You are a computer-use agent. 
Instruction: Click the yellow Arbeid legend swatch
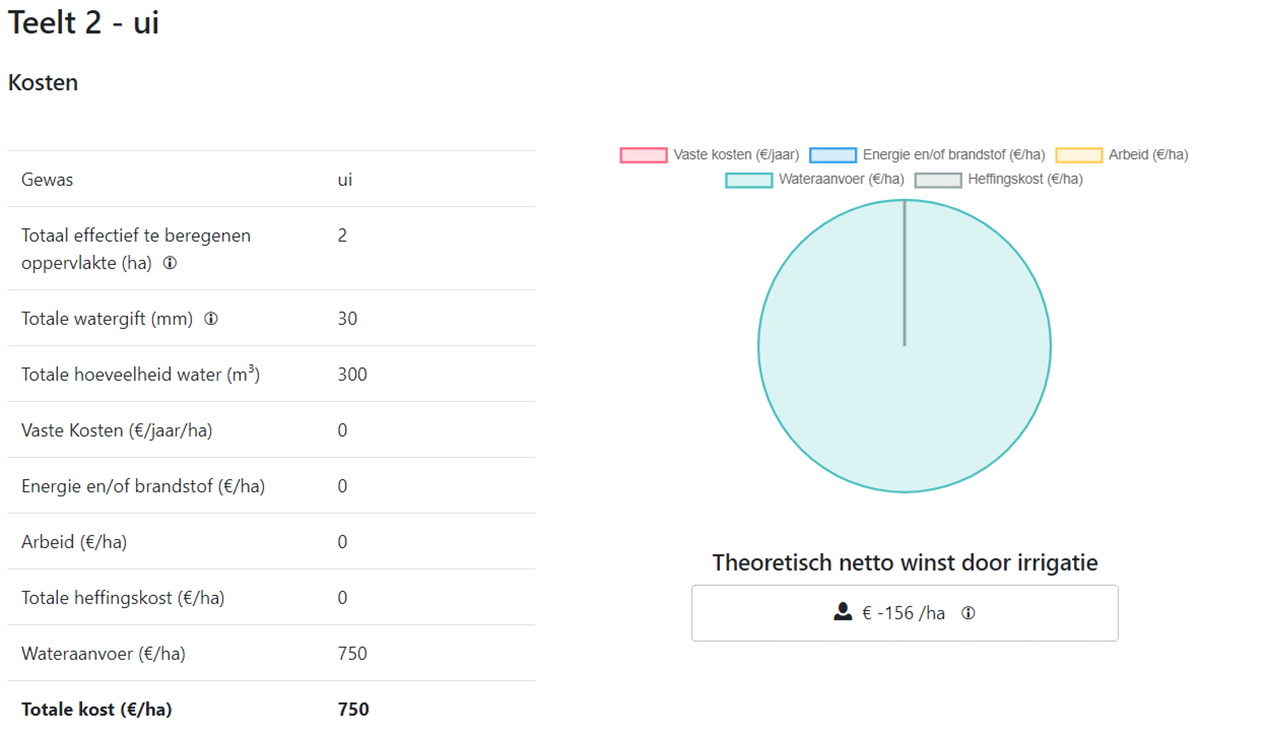[1078, 155]
